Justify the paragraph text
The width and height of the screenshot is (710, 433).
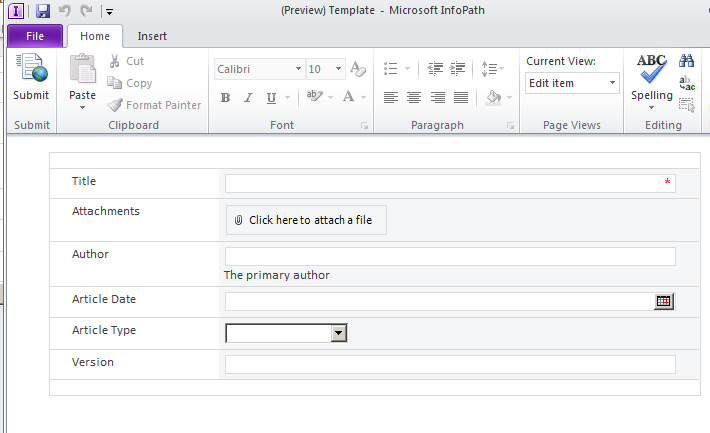pos(461,97)
